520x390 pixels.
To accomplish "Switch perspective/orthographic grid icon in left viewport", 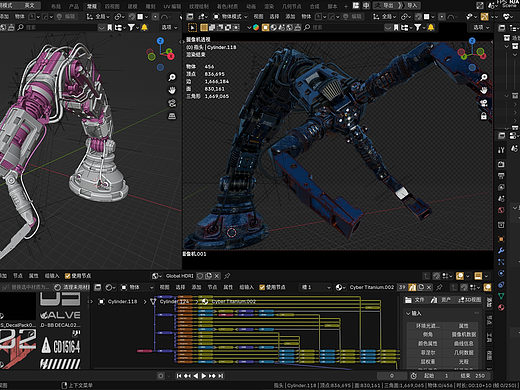I will [x=172, y=116].
